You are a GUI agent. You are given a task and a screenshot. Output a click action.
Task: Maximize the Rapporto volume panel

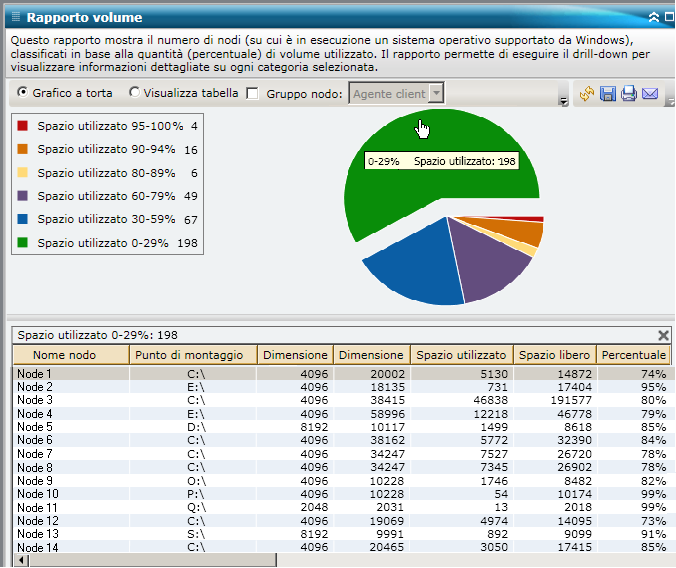(670, 17)
